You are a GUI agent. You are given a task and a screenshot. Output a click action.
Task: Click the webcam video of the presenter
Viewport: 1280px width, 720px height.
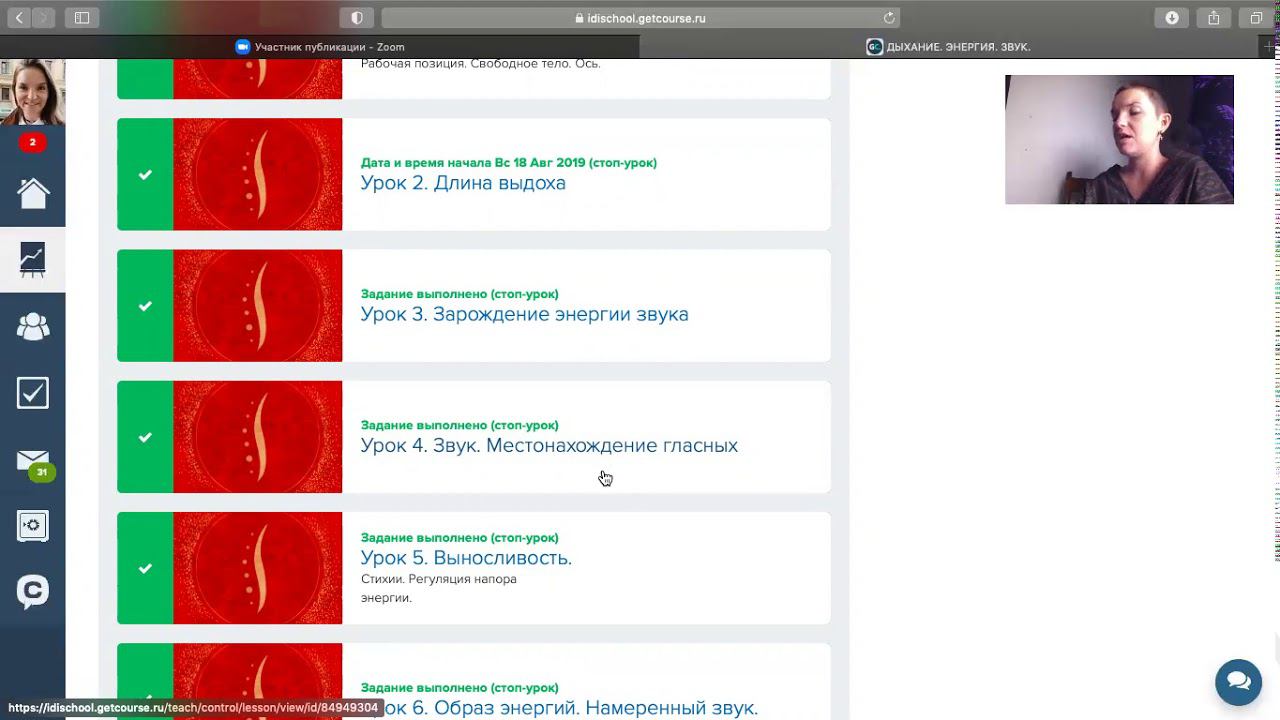[1119, 139]
